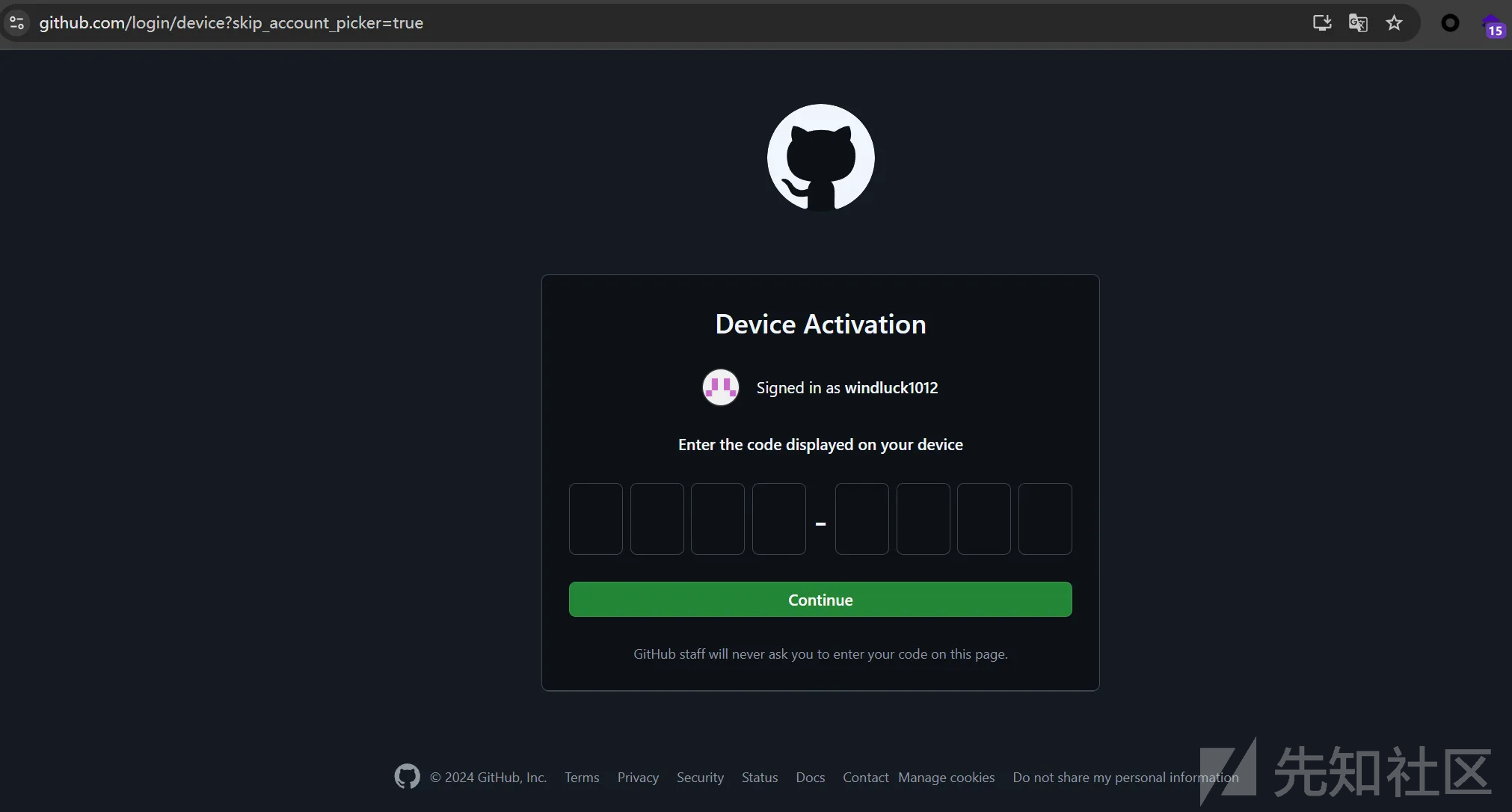Click the site information icon in address bar

coord(16,23)
